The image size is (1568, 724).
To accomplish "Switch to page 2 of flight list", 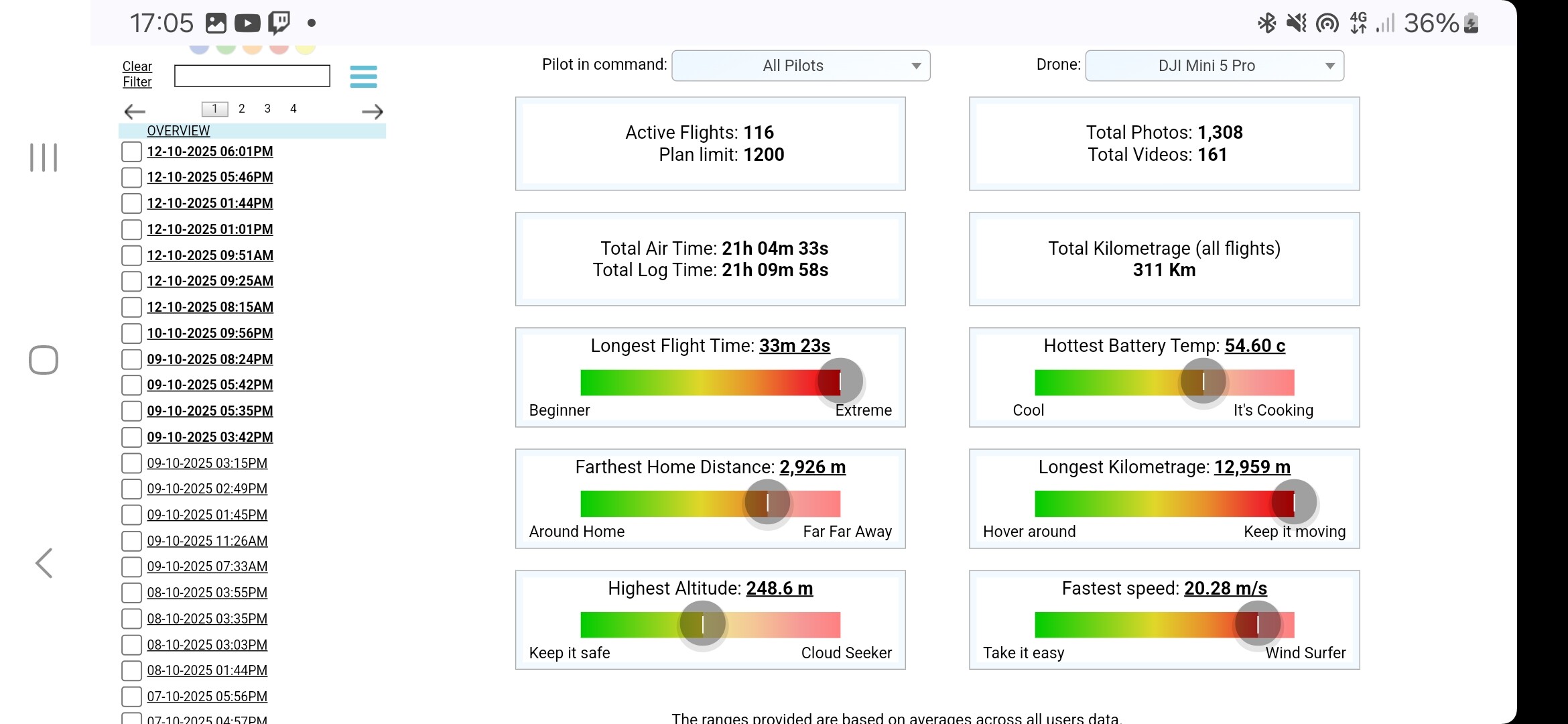I will coord(241,109).
